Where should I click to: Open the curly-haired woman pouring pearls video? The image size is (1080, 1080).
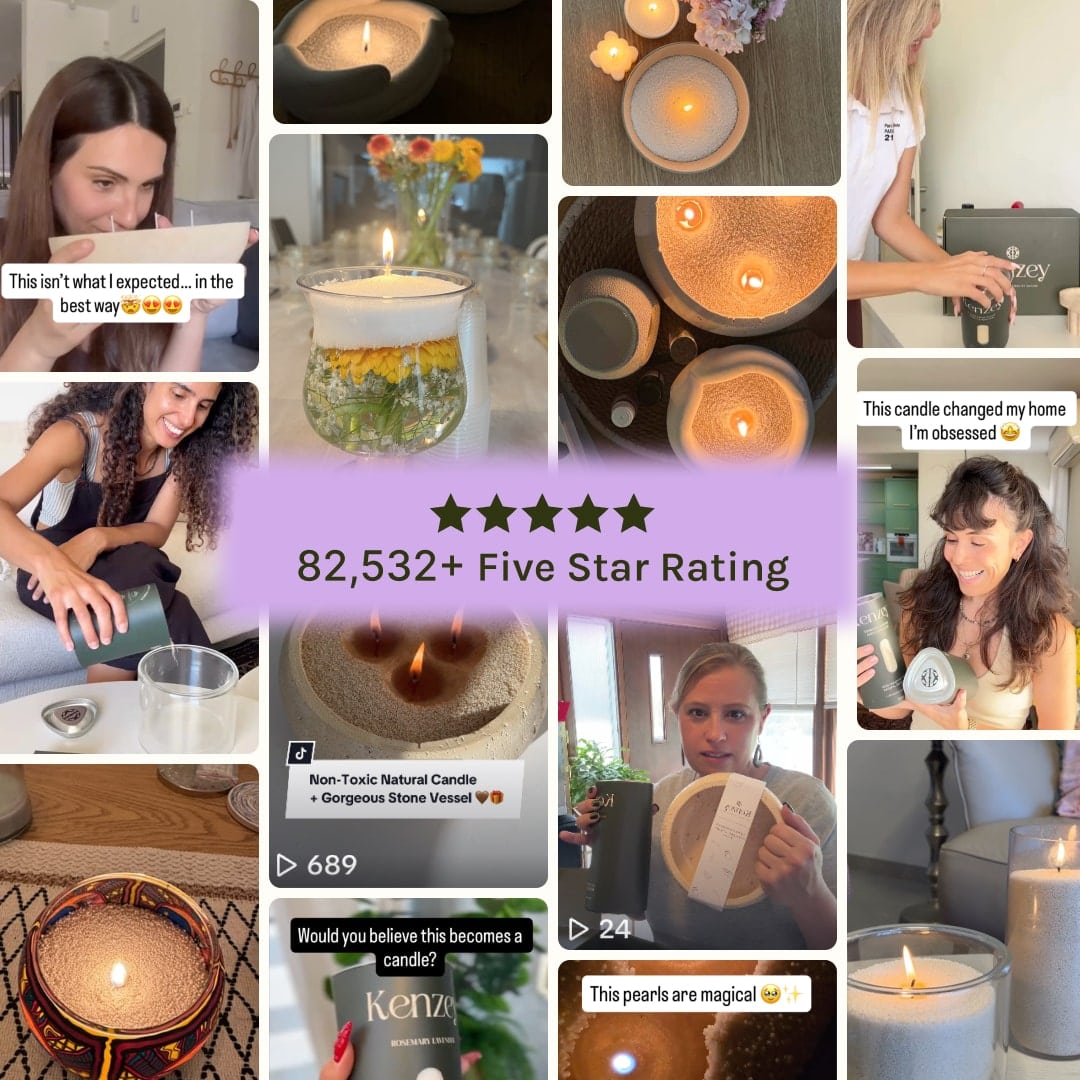(129, 568)
